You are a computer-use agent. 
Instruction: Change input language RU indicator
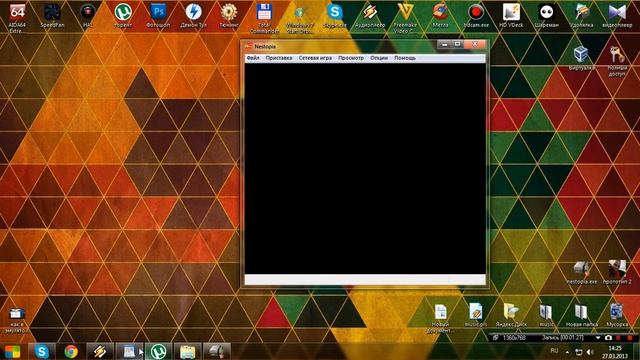pos(554,351)
